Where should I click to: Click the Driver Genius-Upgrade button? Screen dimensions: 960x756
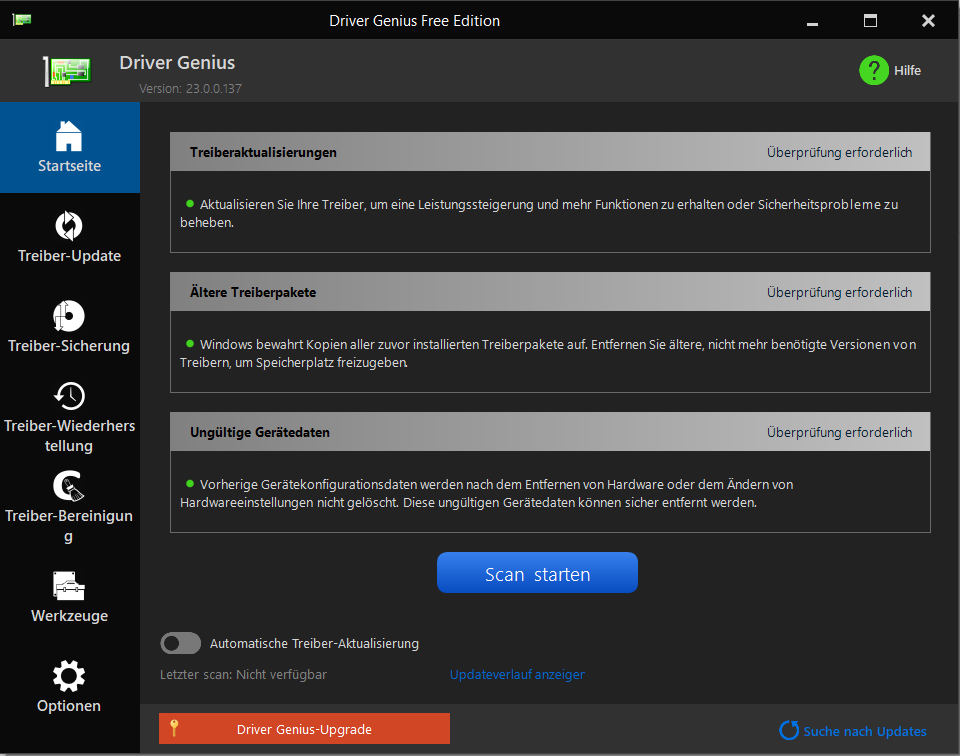(x=304, y=728)
